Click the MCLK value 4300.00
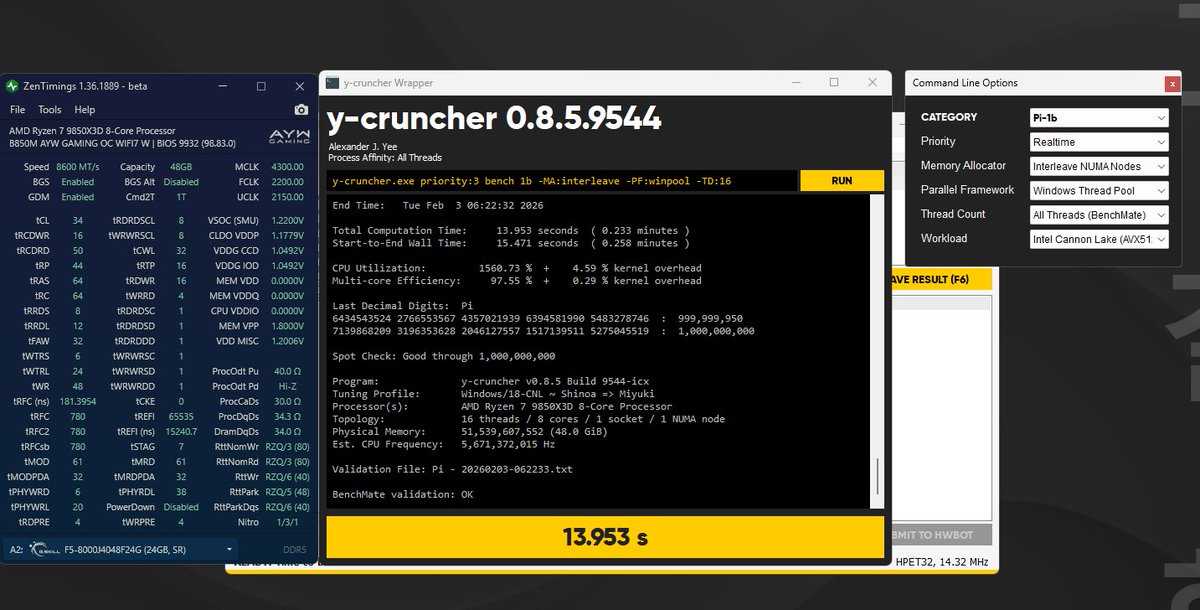1200x610 pixels. pyautogui.click(x=288, y=167)
